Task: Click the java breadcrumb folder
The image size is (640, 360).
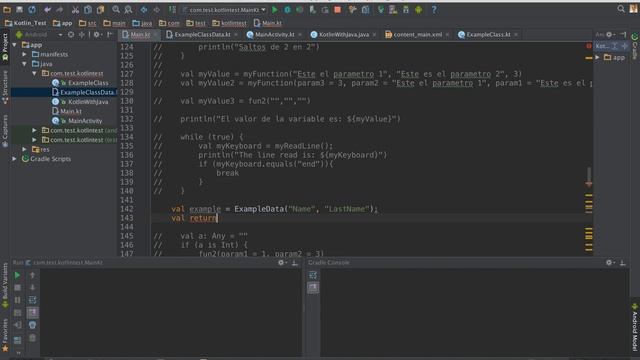Action: [142, 23]
